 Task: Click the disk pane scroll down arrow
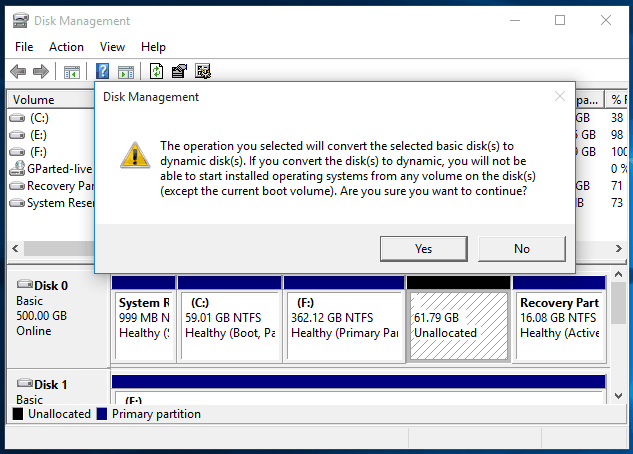618,396
